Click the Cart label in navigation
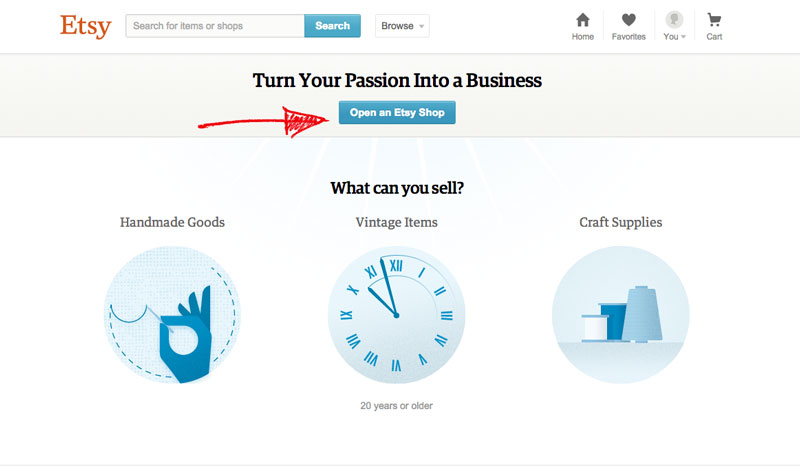This screenshot has width=800, height=470. click(714, 37)
